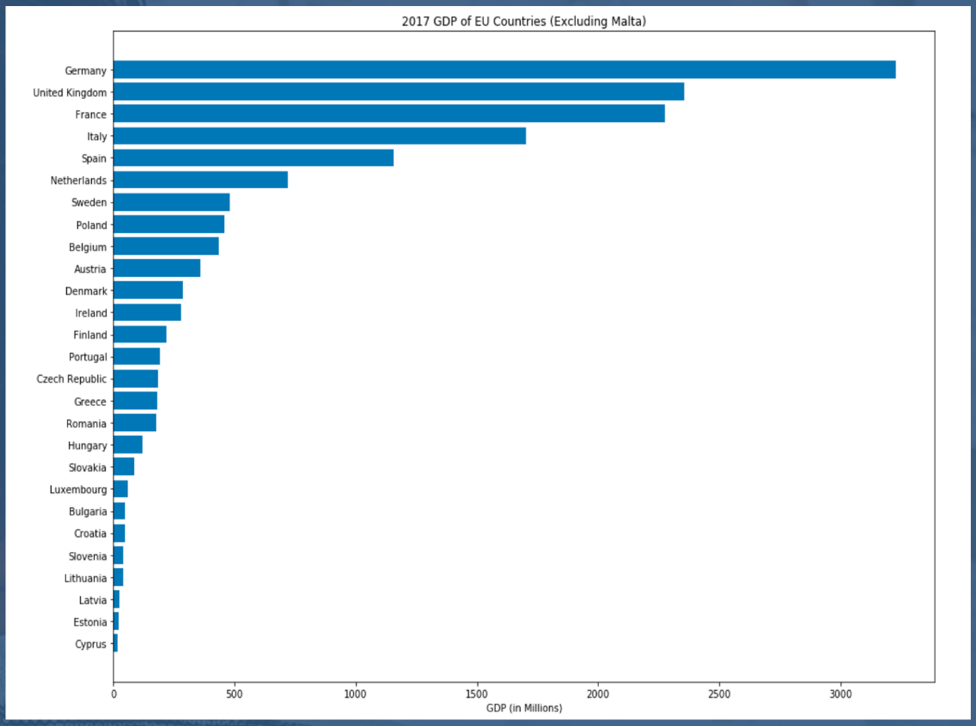Click the chart title text

(524, 21)
